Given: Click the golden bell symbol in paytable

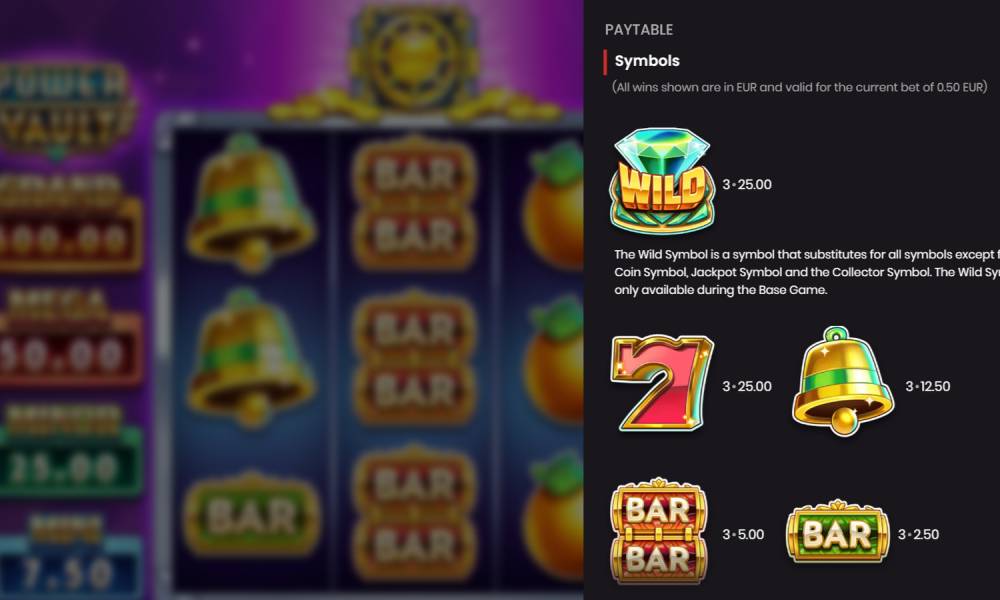Looking at the screenshot, I should [842, 381].
